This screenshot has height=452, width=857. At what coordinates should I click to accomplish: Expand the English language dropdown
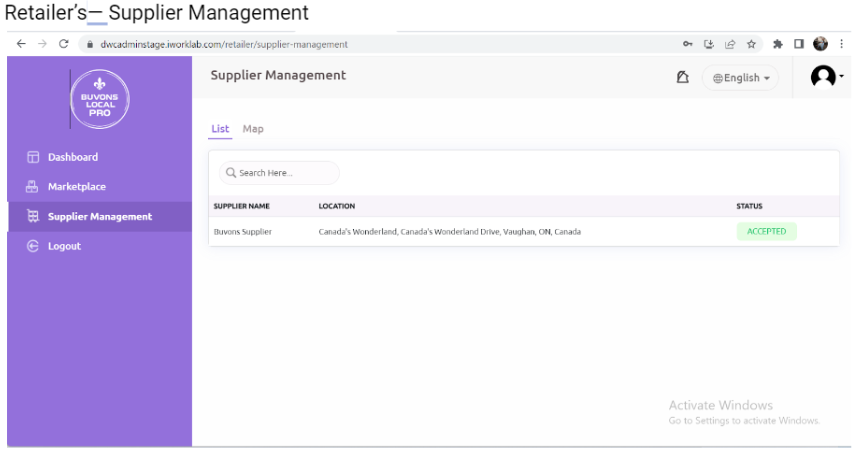(x=740, y=78)
